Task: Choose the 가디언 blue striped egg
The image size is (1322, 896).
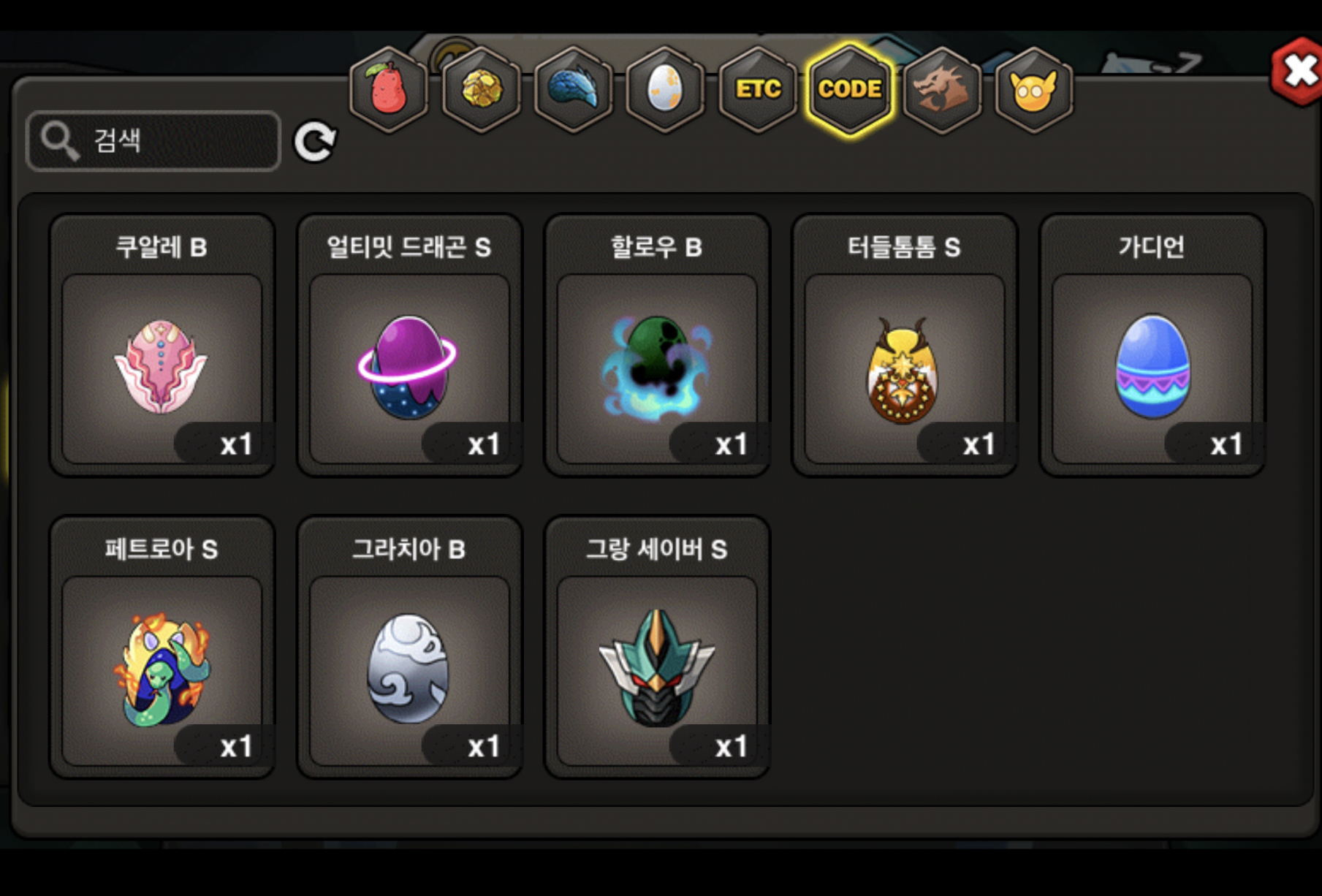Action: [1152, 345]
